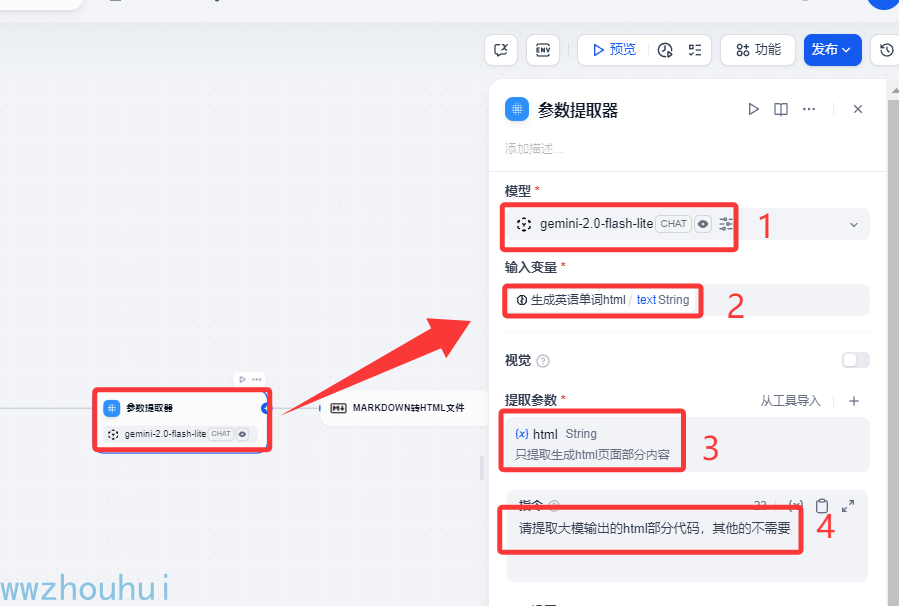Open the variable inspect icon left of ENV
This screenshot has width=899, height=606.
point(501,50)
